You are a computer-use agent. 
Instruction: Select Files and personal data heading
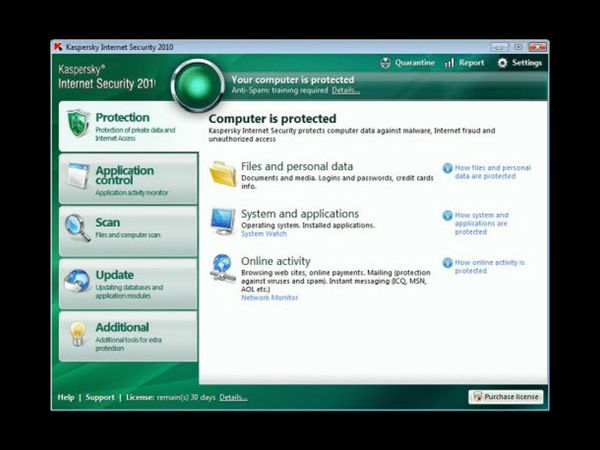tap(297, 166)
